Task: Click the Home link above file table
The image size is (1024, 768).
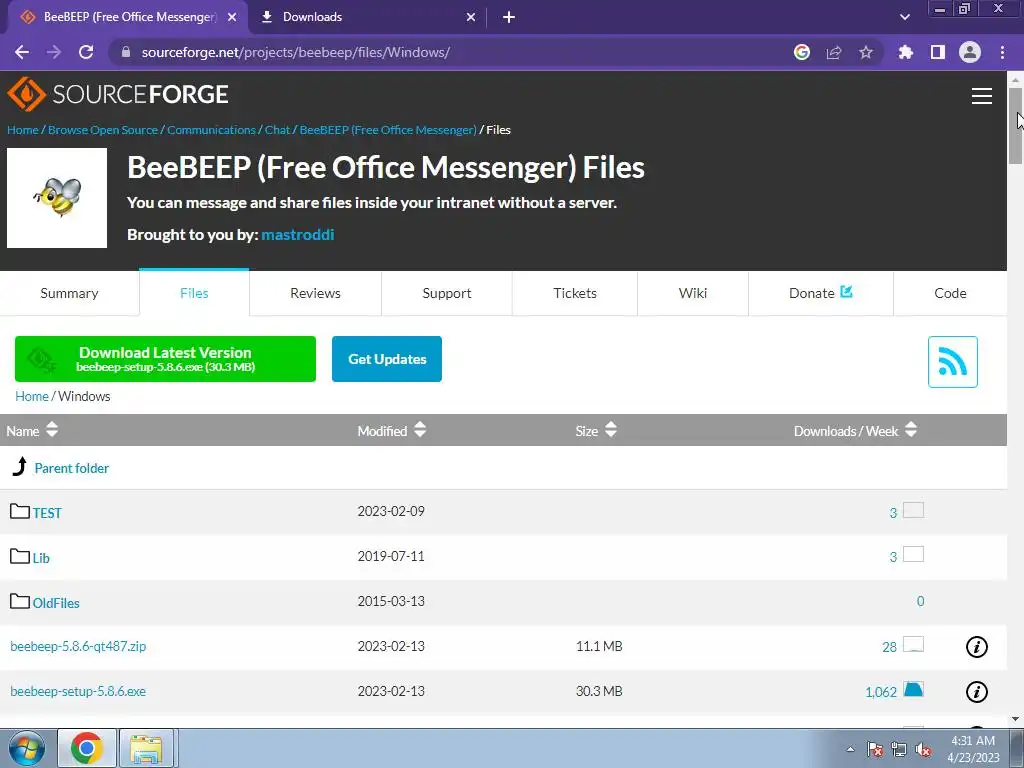Action: (x=31, y=396)
